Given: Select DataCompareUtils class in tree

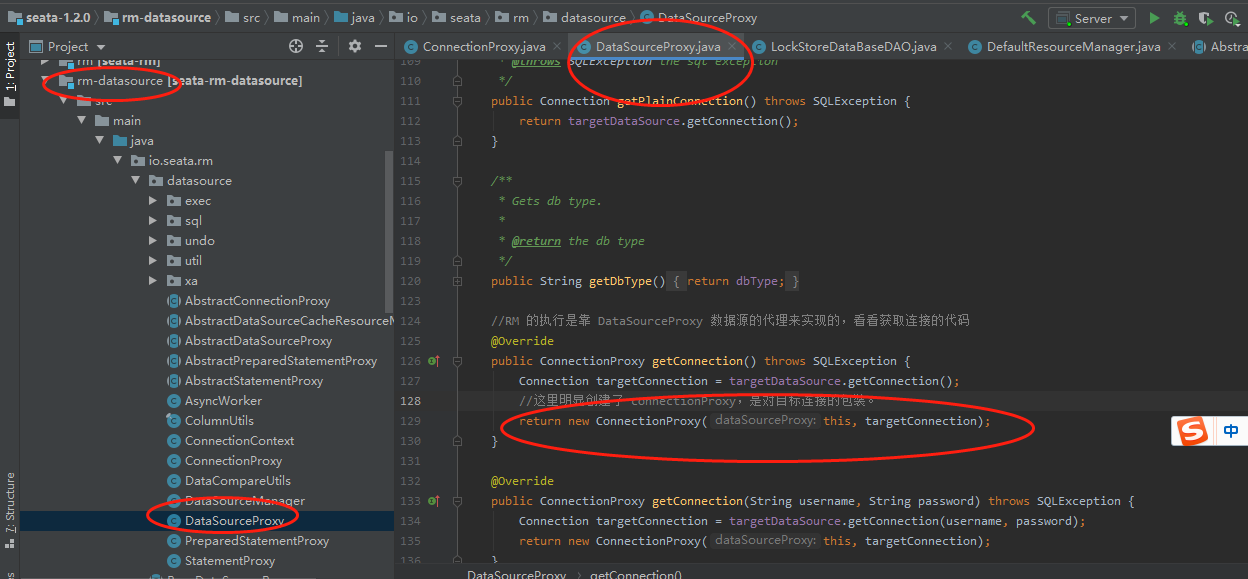Looking at the screenshot, I should point(238,480).
